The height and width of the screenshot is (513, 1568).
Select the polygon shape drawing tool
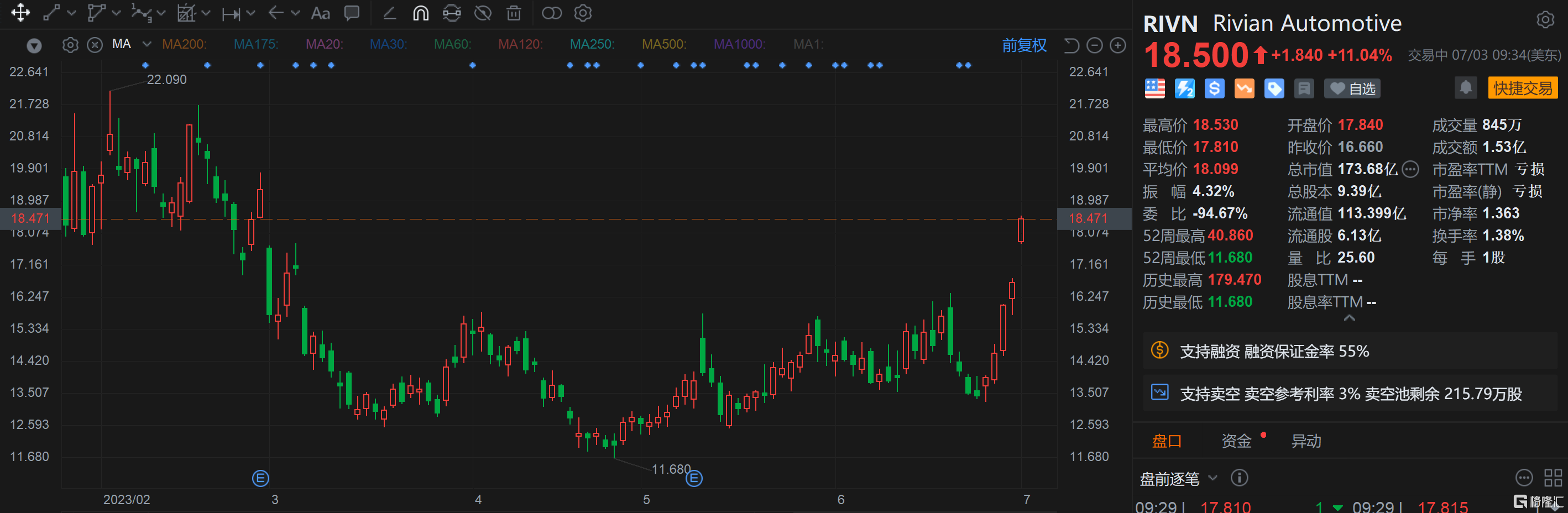[x=96, y=13]
